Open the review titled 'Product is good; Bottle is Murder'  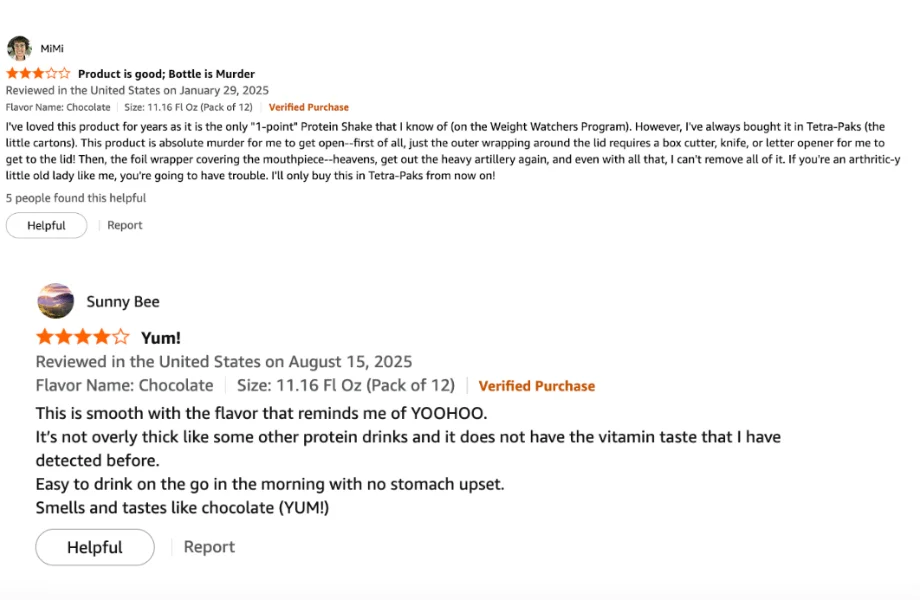click(x=168, y=73)
